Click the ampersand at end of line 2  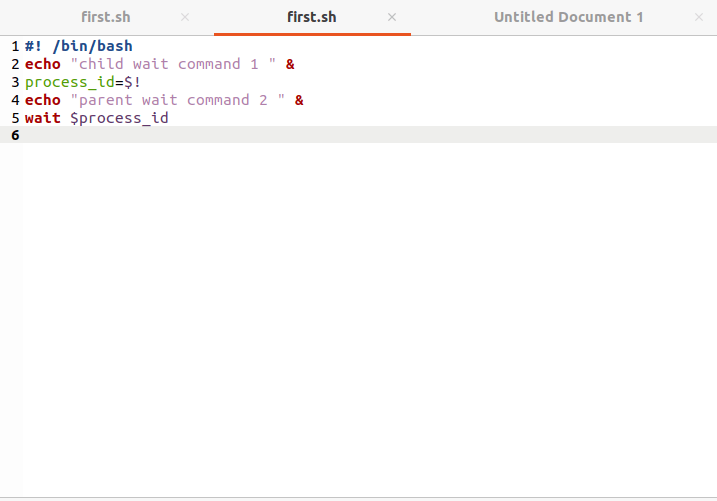(290, 64)
